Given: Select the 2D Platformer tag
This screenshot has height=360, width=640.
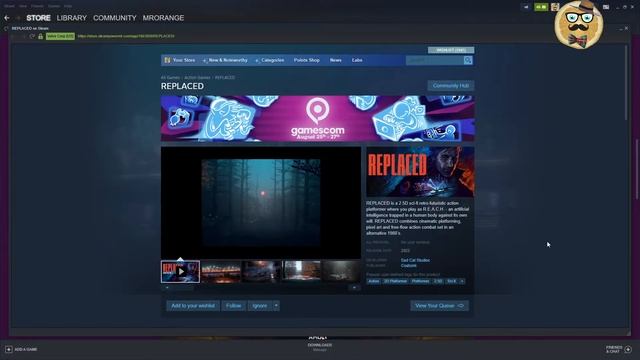Looking at the screenshot, I should point(395,281).
